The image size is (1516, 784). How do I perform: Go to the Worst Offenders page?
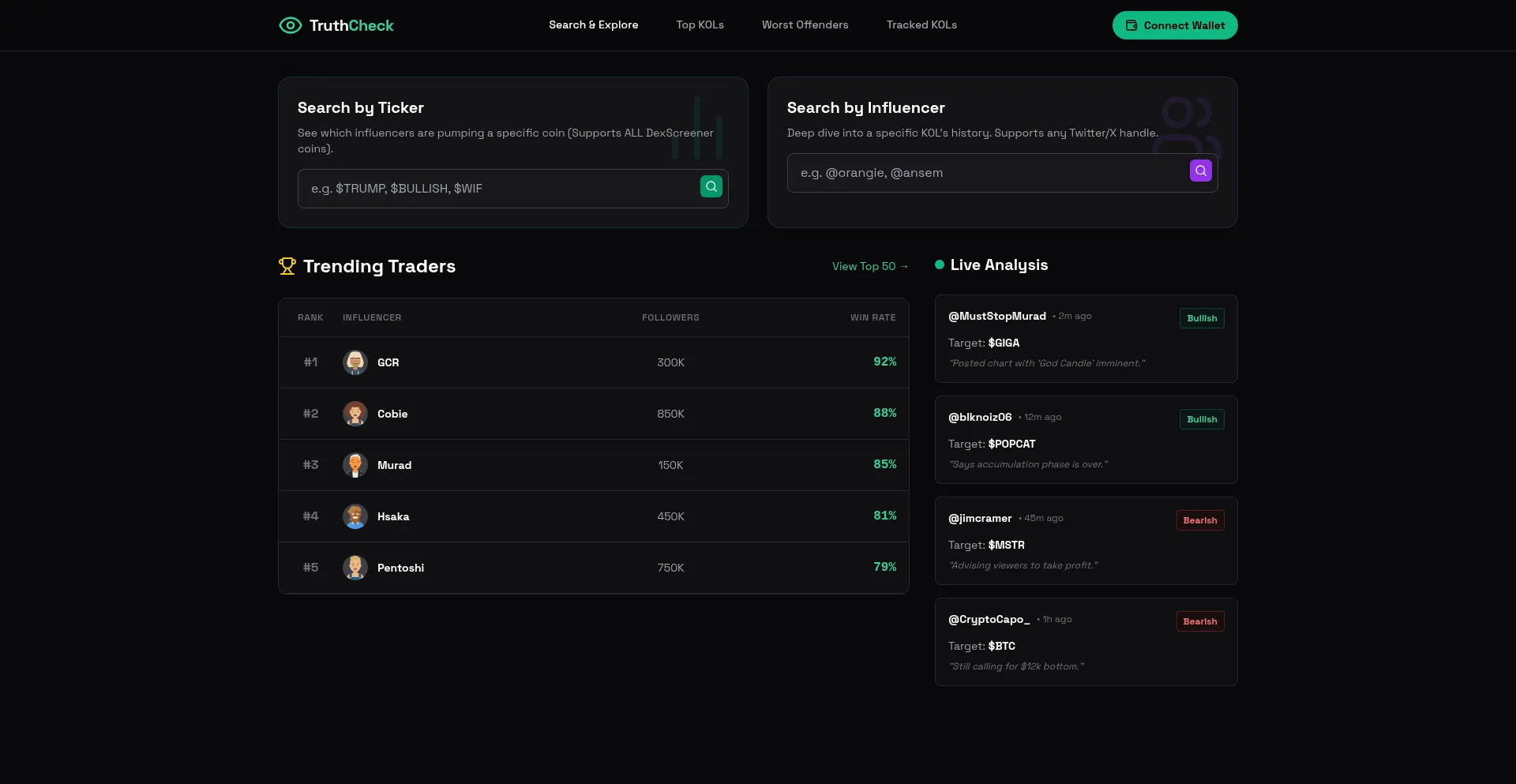point(805,25)
